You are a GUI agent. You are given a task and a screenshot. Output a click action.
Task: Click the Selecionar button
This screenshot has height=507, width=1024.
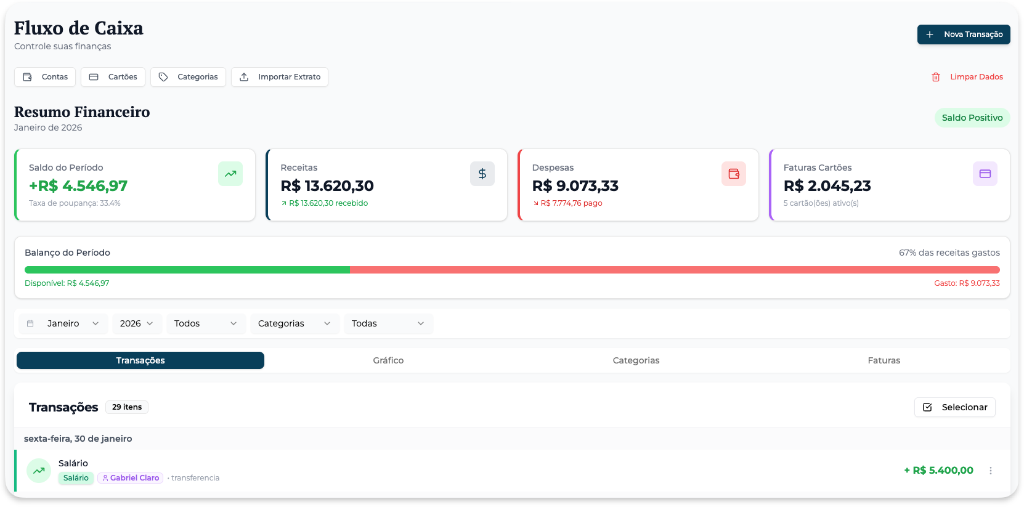click(x=955, y=407)
